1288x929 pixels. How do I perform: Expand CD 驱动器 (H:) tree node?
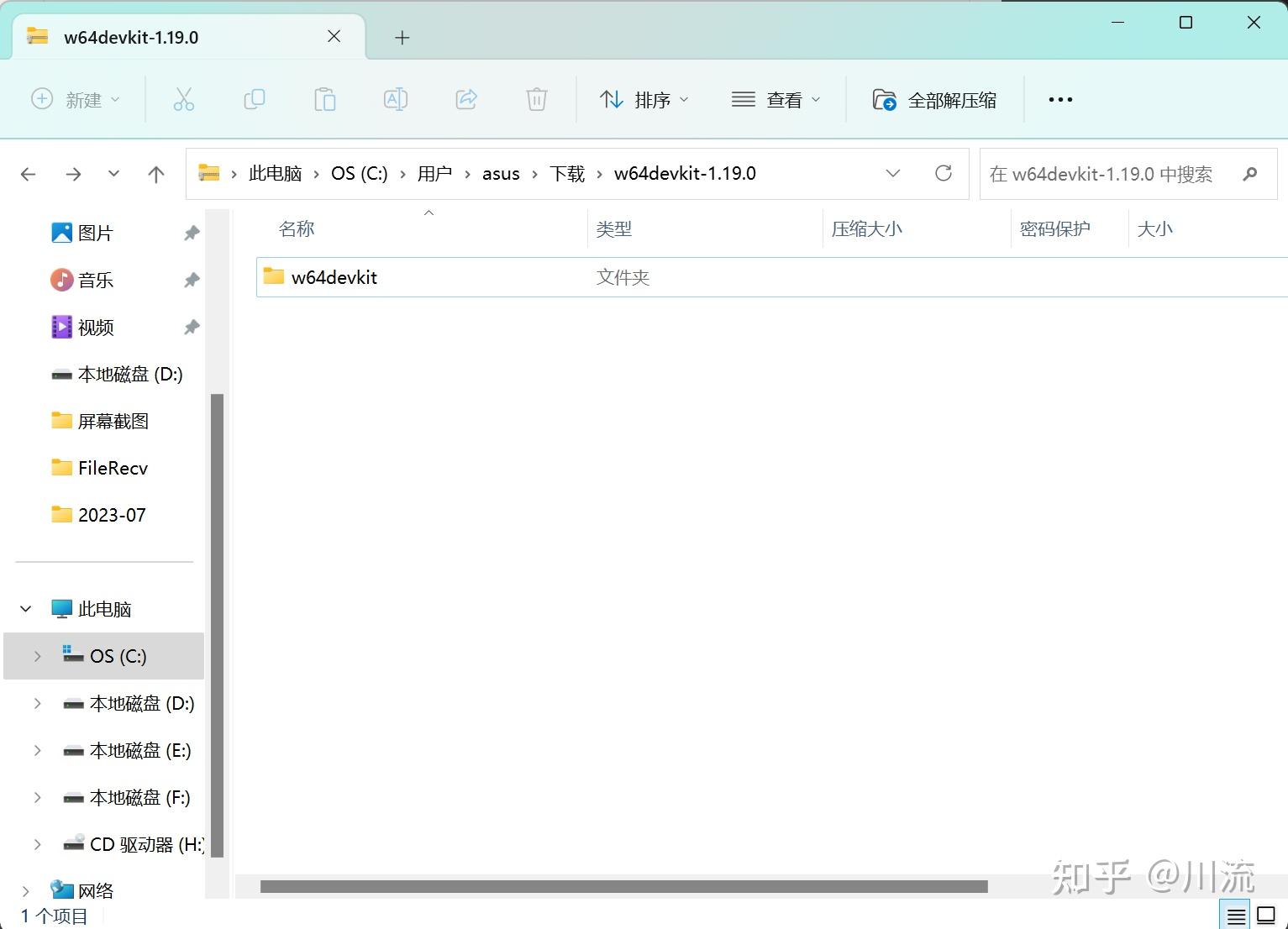37,844
